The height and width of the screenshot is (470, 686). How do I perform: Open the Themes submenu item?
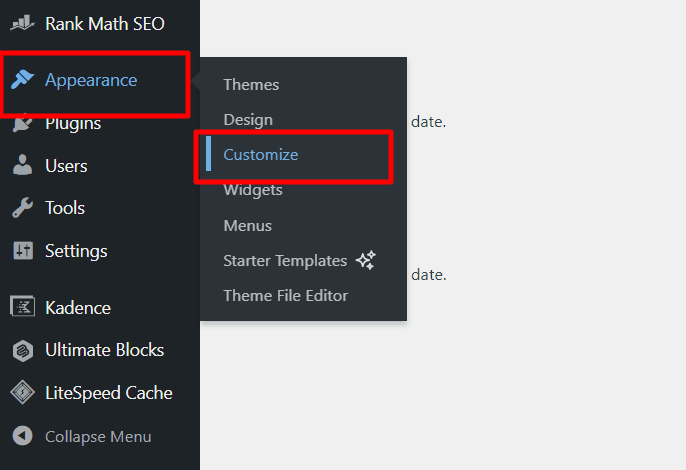[x=251, y=85]
